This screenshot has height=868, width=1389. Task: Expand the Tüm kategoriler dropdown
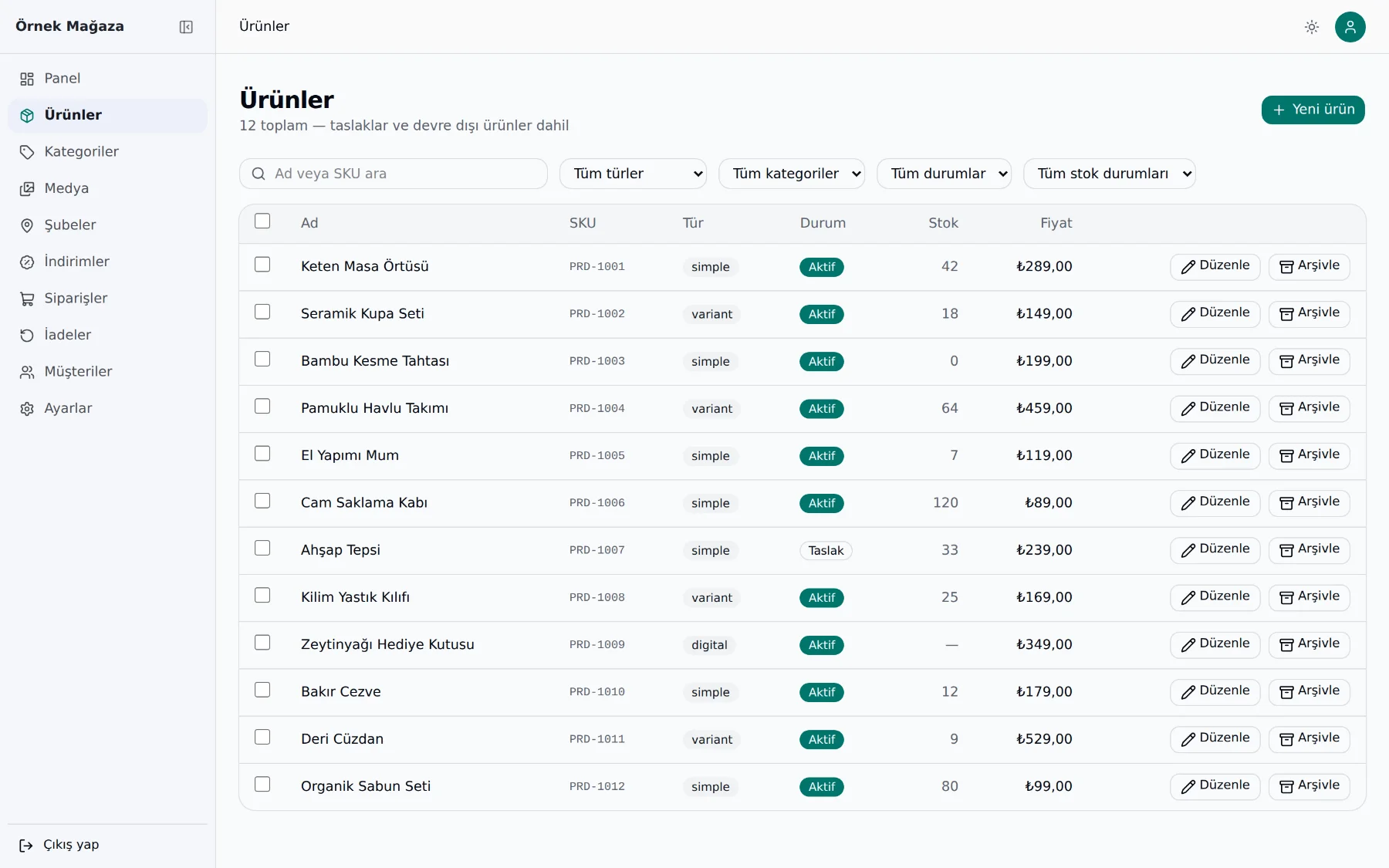click(792, 174)
